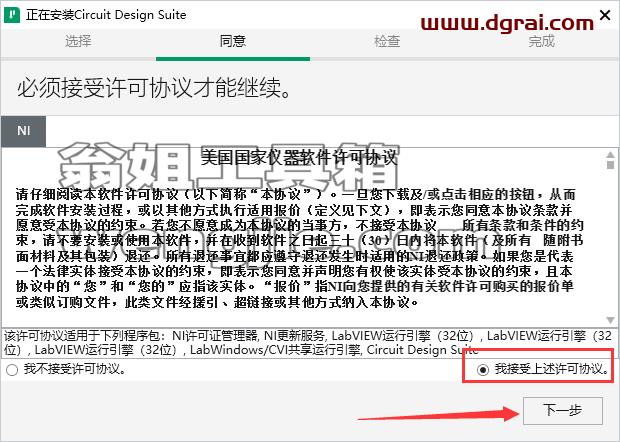Click the license scrollbar down arrow

pyautogui.click(x=610, y=320)
